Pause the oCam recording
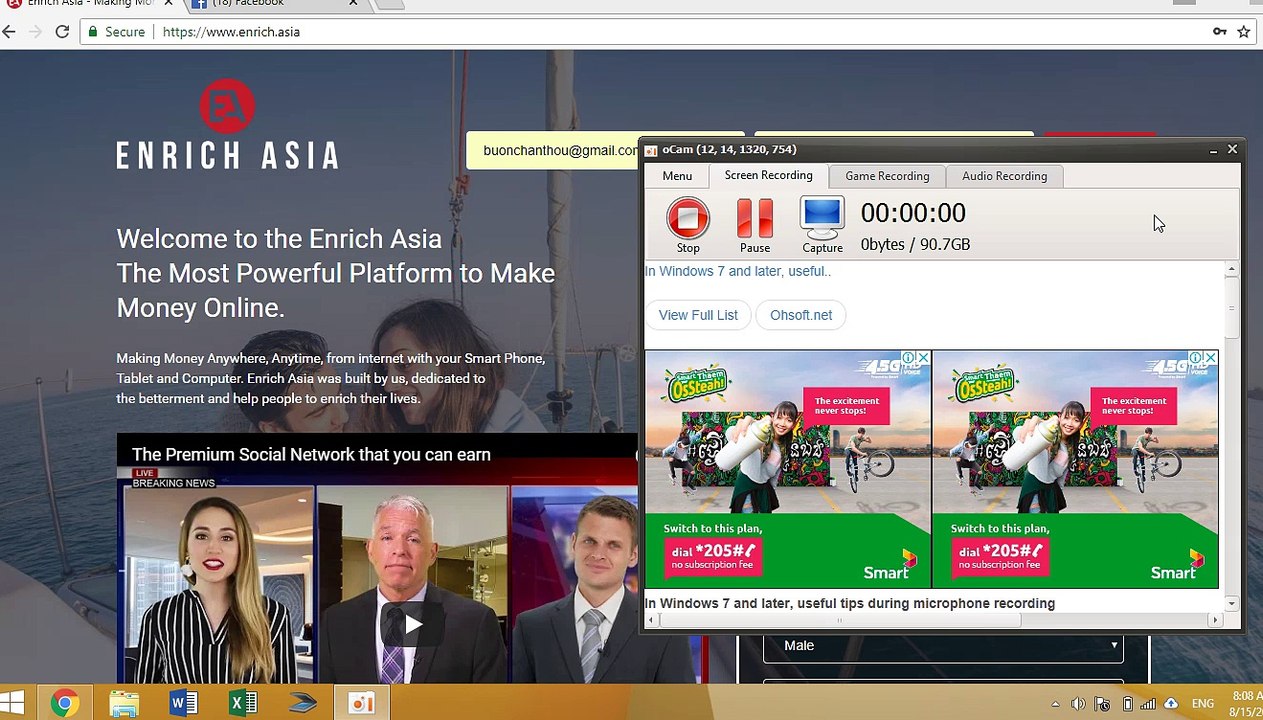 (x=755, y=218)
